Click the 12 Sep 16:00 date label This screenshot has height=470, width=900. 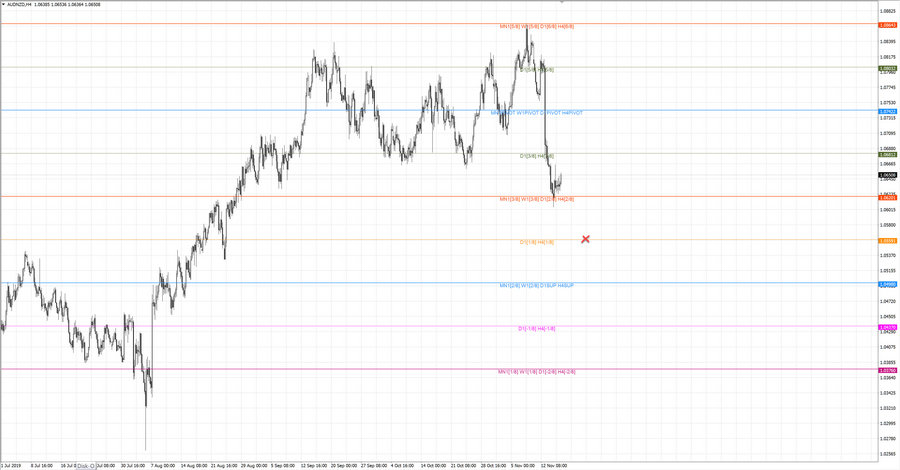[313, 466]
